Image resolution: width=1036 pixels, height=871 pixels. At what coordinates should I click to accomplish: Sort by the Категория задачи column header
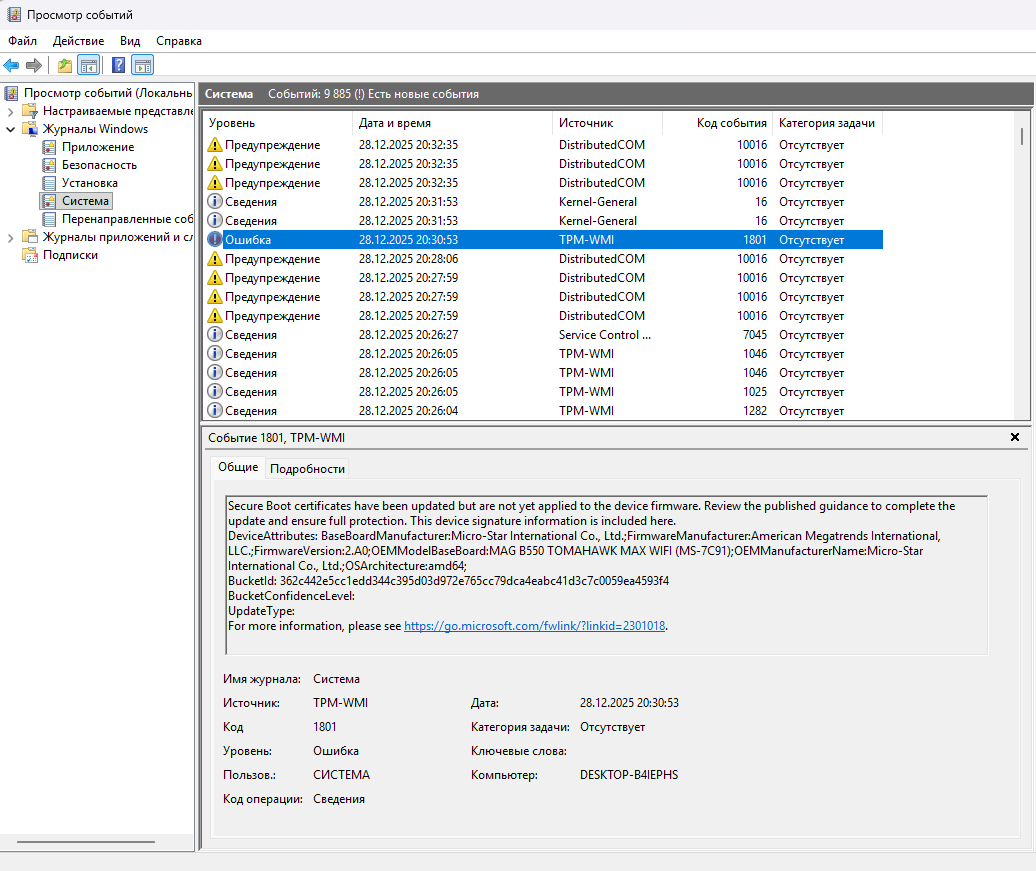[827, 123]
